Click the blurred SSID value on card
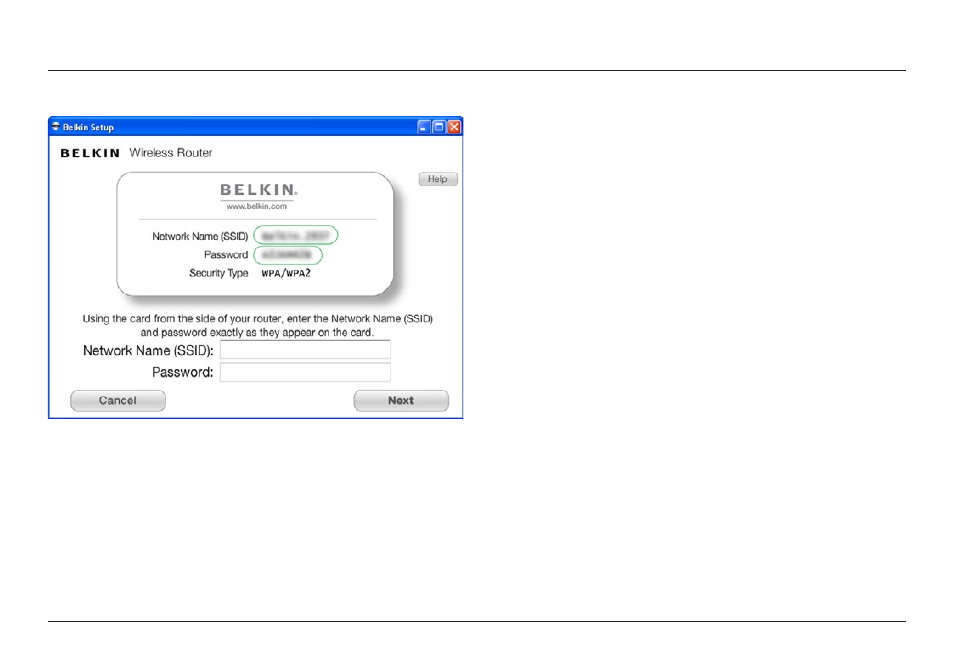The image size is (954, 668). click(x=296, y=235)
